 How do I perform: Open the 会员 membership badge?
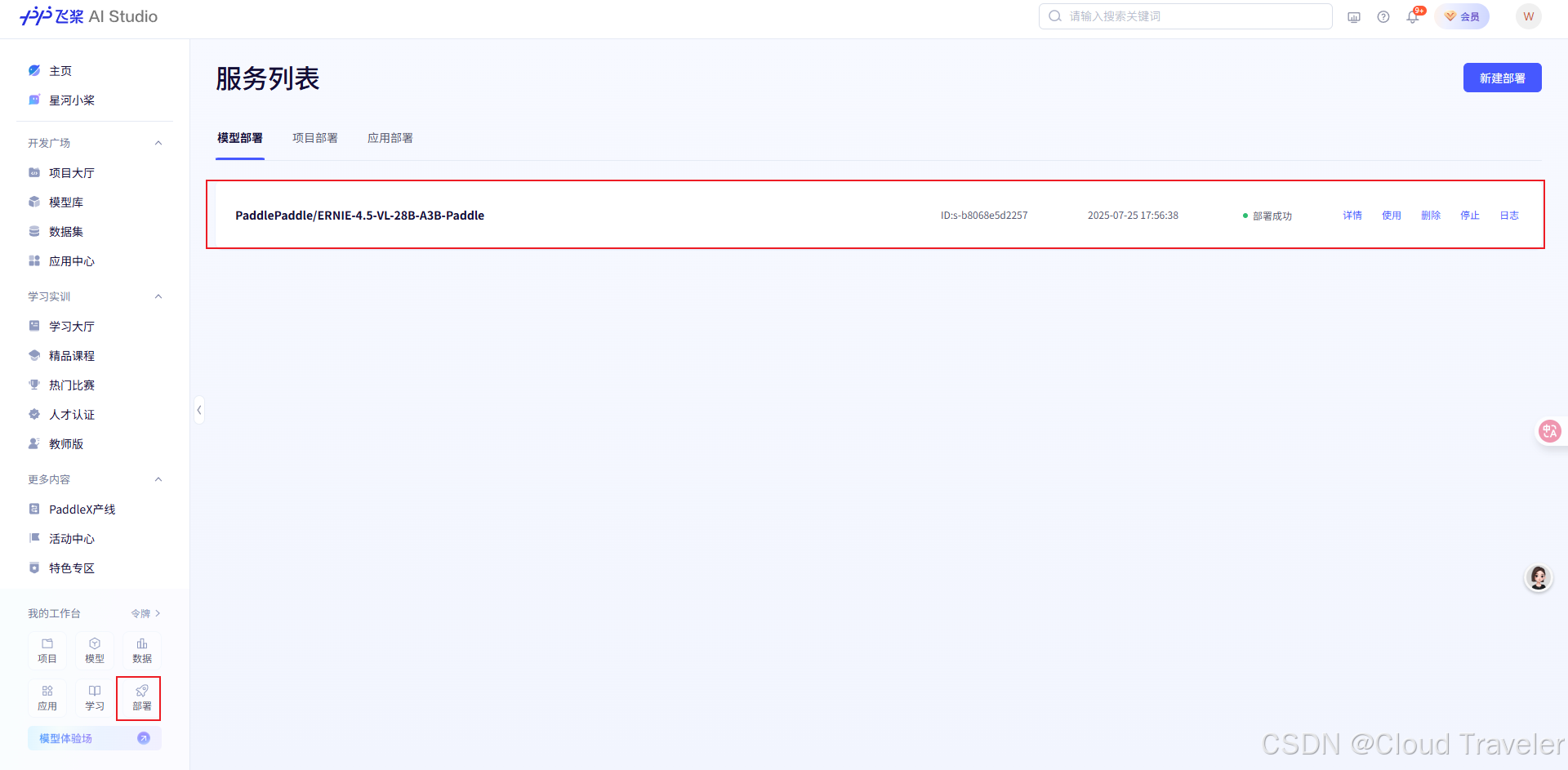[x=1462, y=16]
